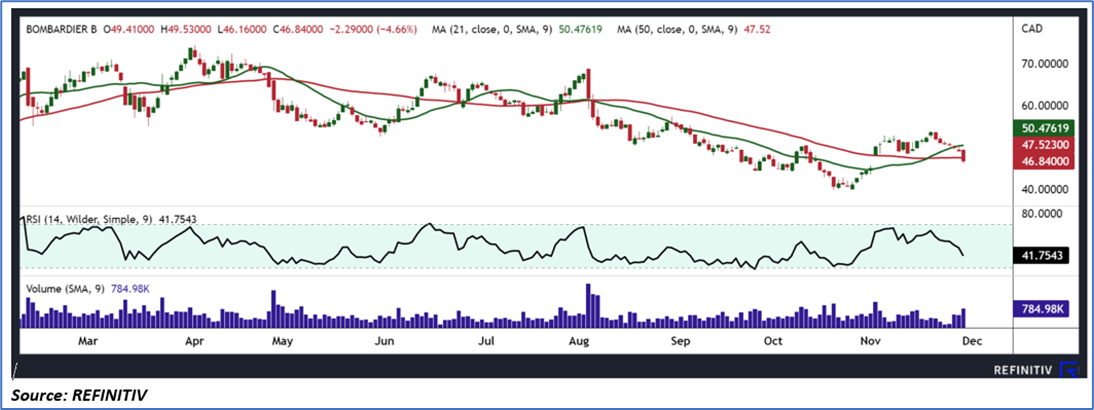Click the Jul label on time axis

pos(487,341)
